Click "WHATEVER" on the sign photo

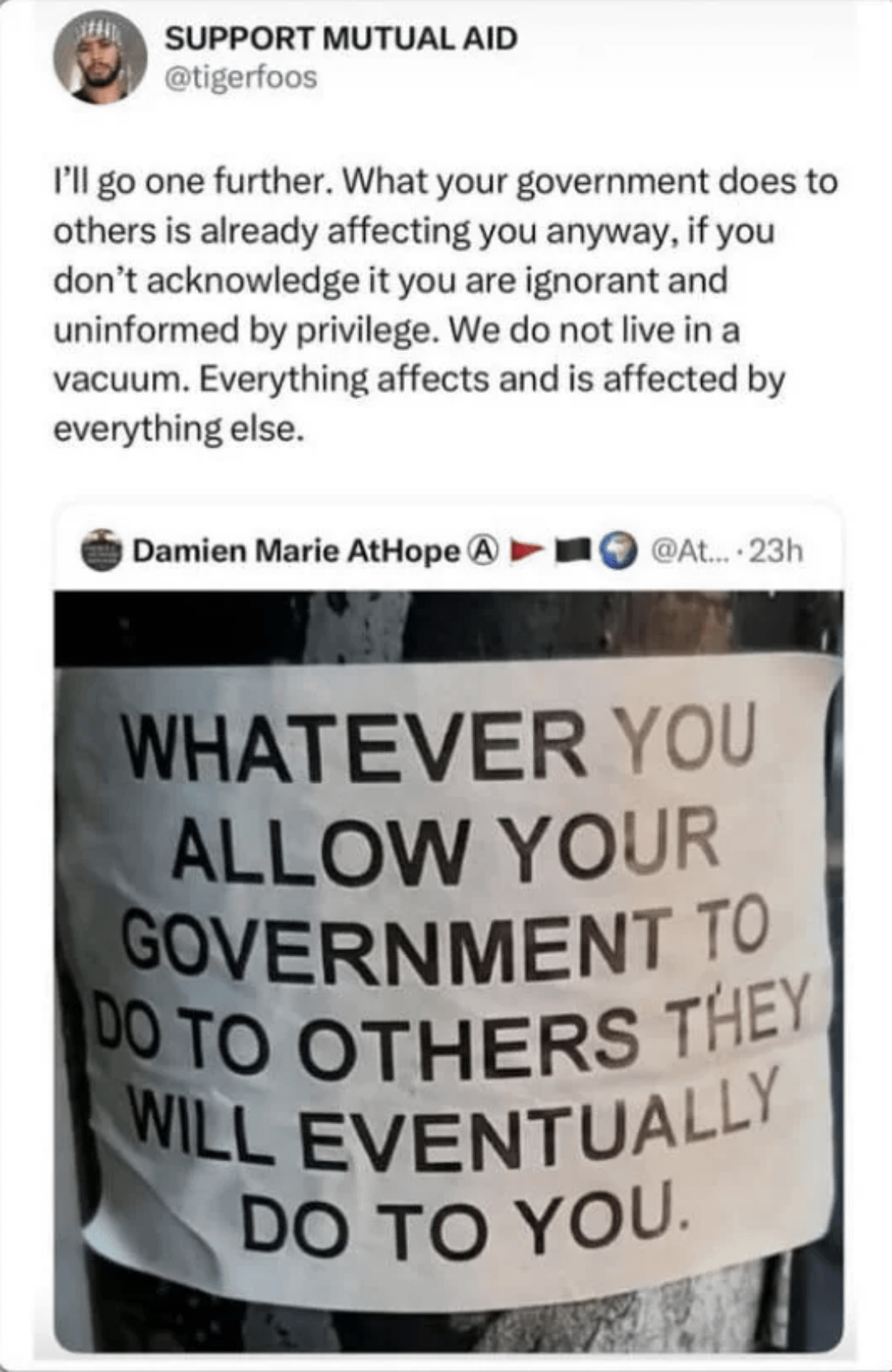click(x=354, y=748)
